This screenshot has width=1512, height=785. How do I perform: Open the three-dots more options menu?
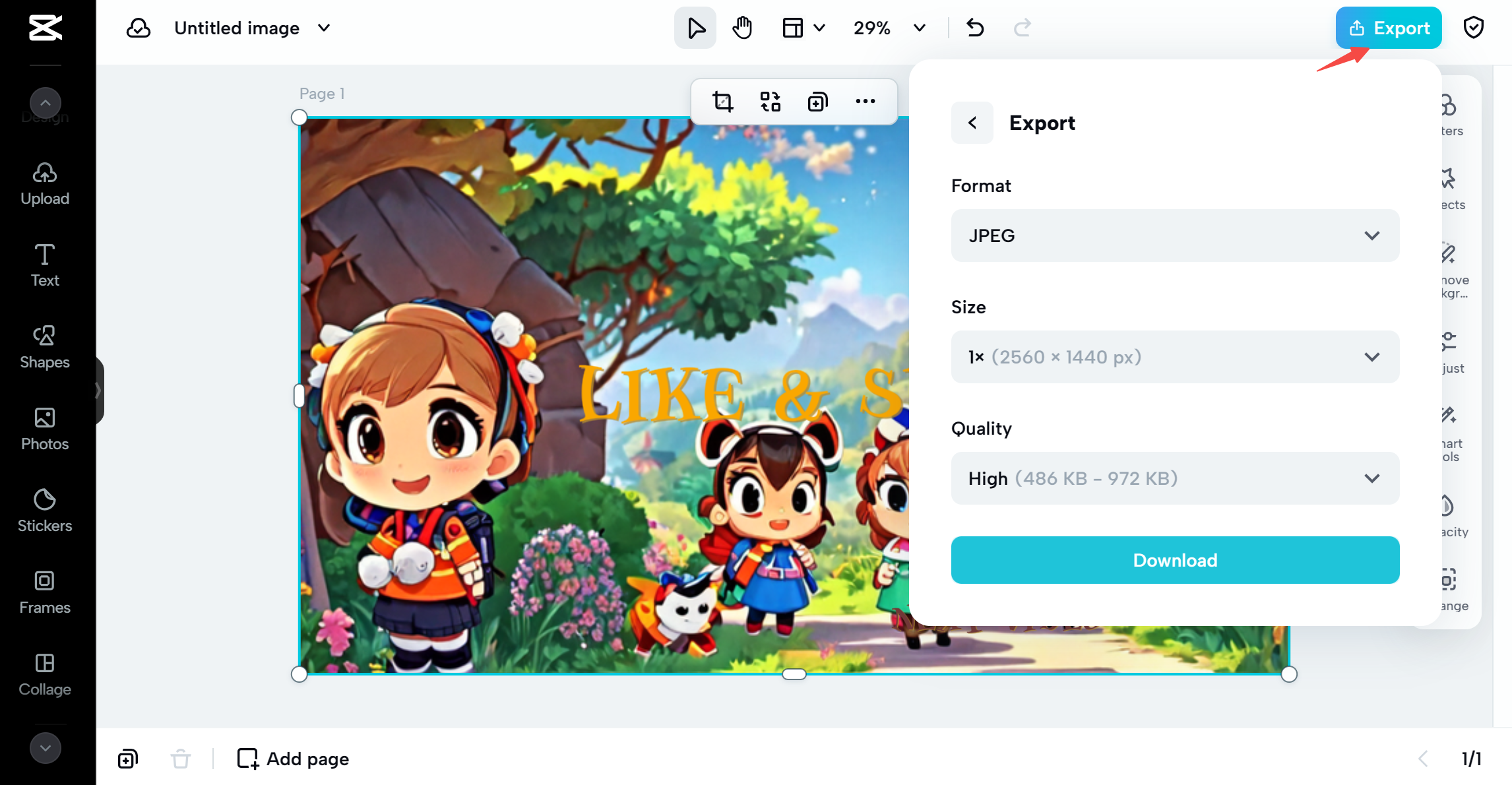(x=865, y=102)
